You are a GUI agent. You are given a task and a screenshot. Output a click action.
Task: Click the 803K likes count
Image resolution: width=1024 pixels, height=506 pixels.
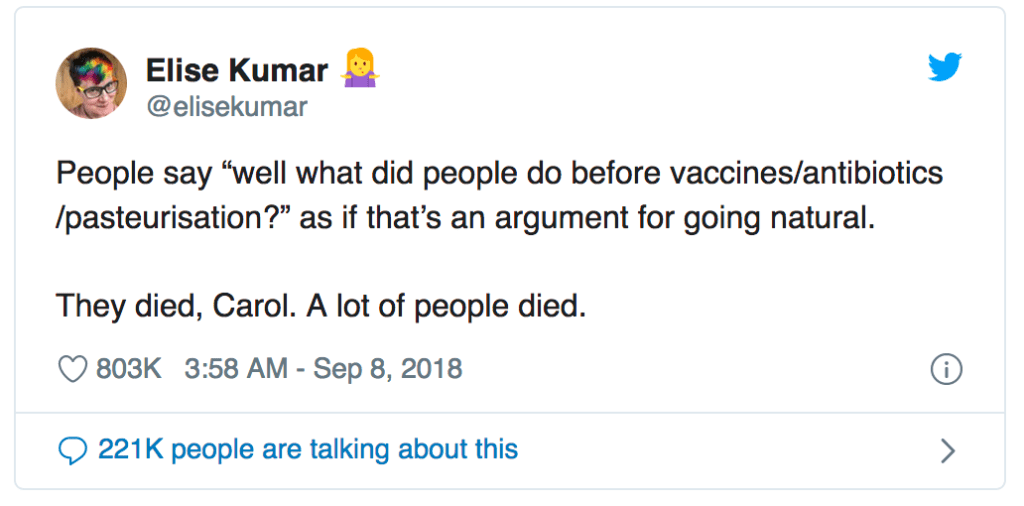pos(129,369)
